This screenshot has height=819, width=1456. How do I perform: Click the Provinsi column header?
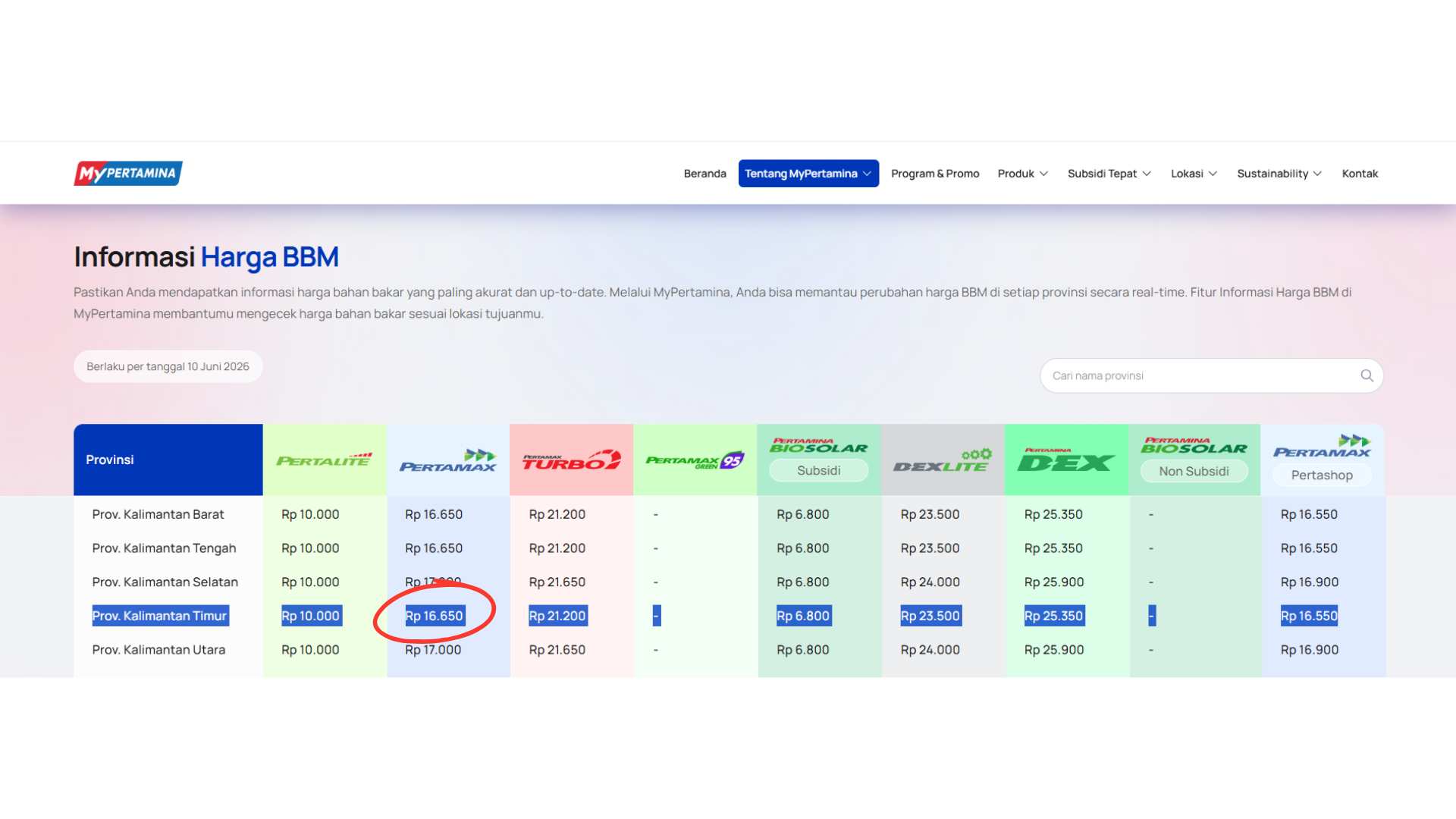168,460
